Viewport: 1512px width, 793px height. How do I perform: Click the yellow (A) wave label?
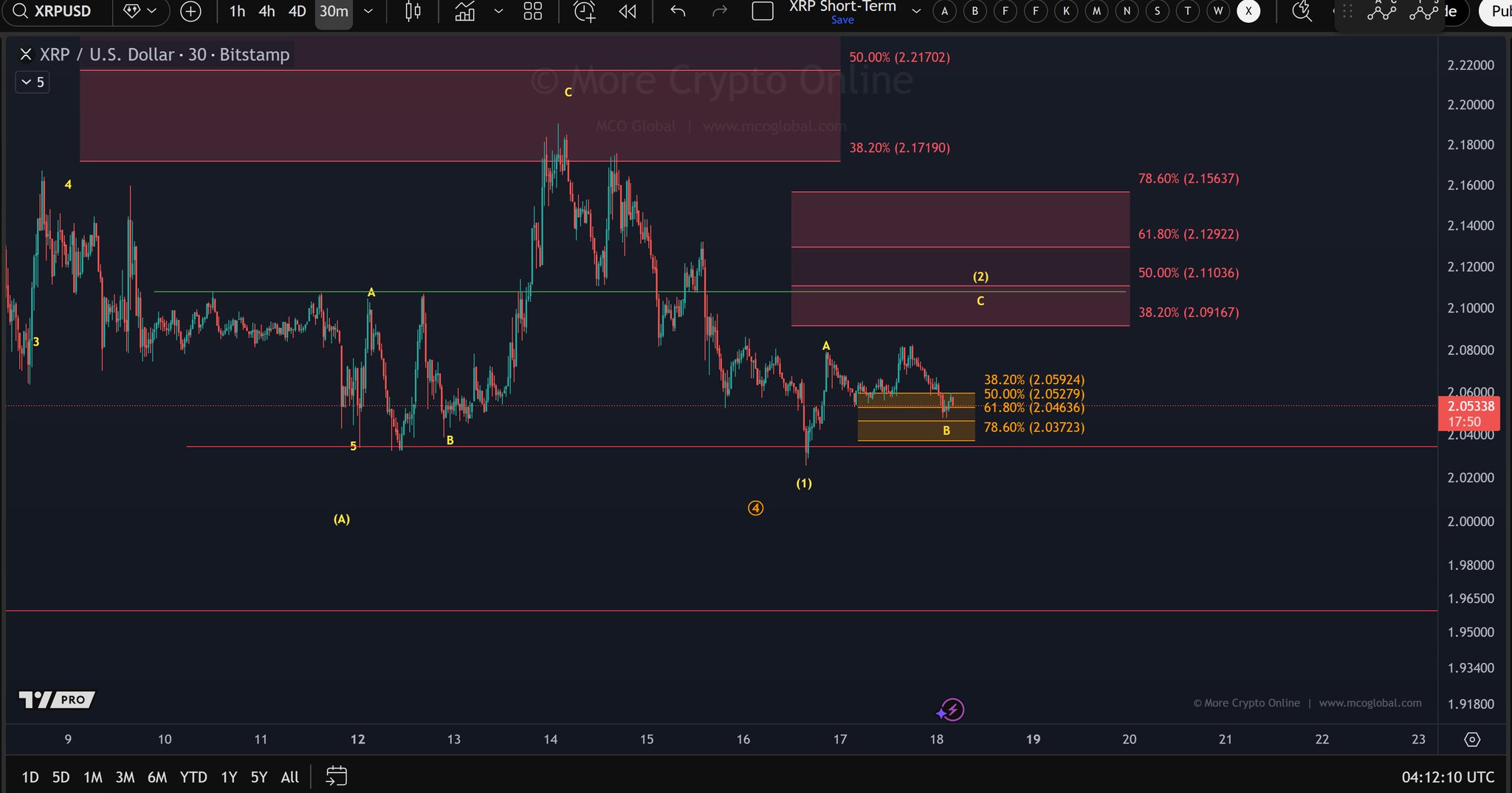(x=341, y=519)
